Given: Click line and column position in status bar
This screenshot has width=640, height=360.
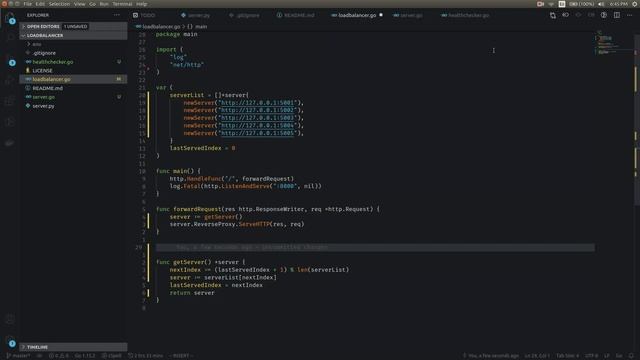Looking at the screenshot, I should [x=537, y=356].
